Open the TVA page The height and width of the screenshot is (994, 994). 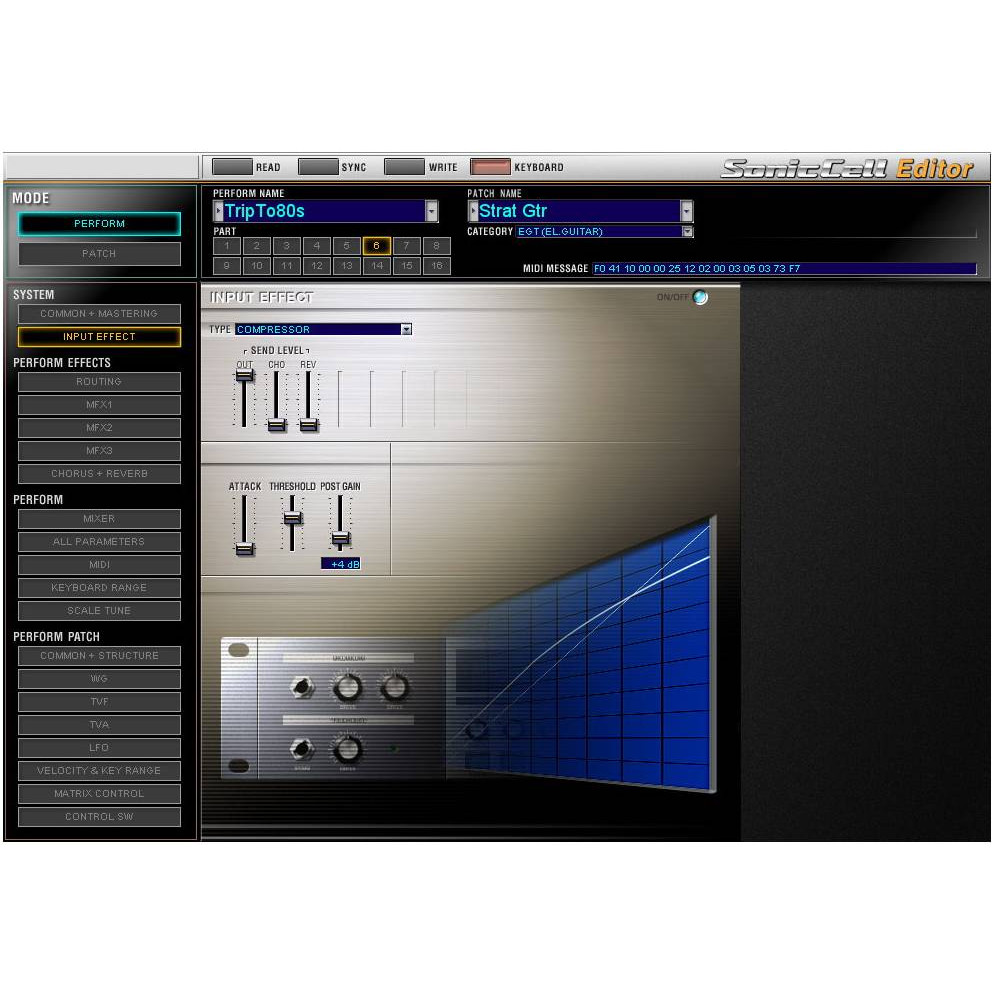100,725
